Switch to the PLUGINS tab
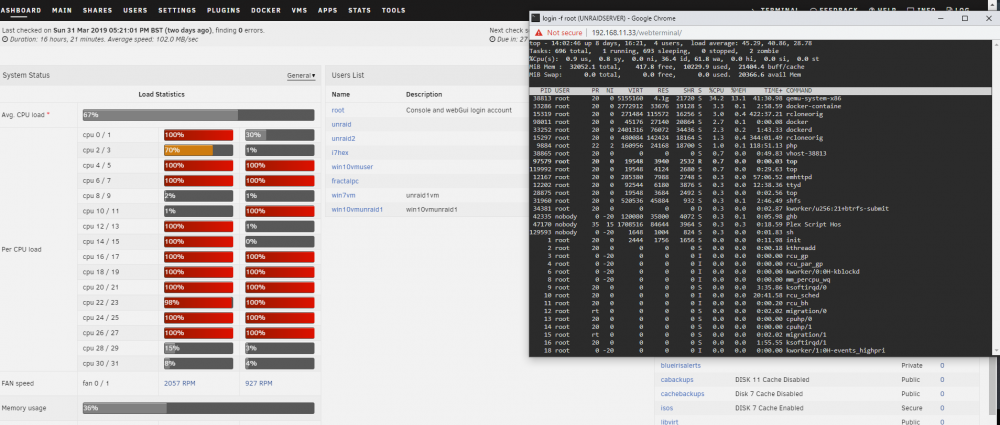 223,10
